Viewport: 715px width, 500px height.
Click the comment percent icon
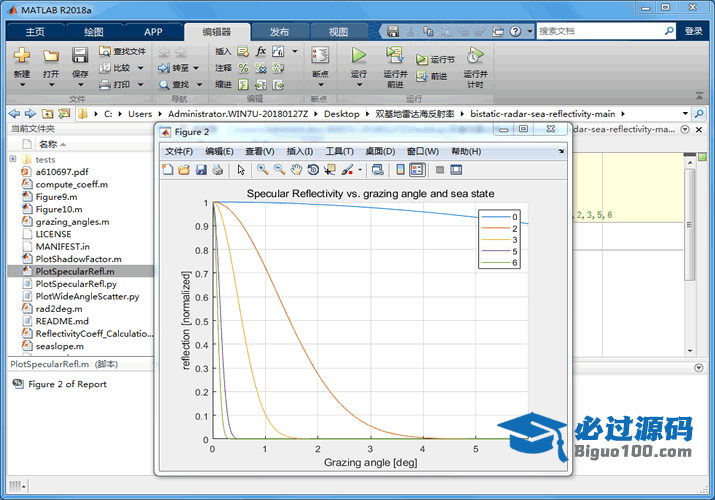click(x=244, y=68)
